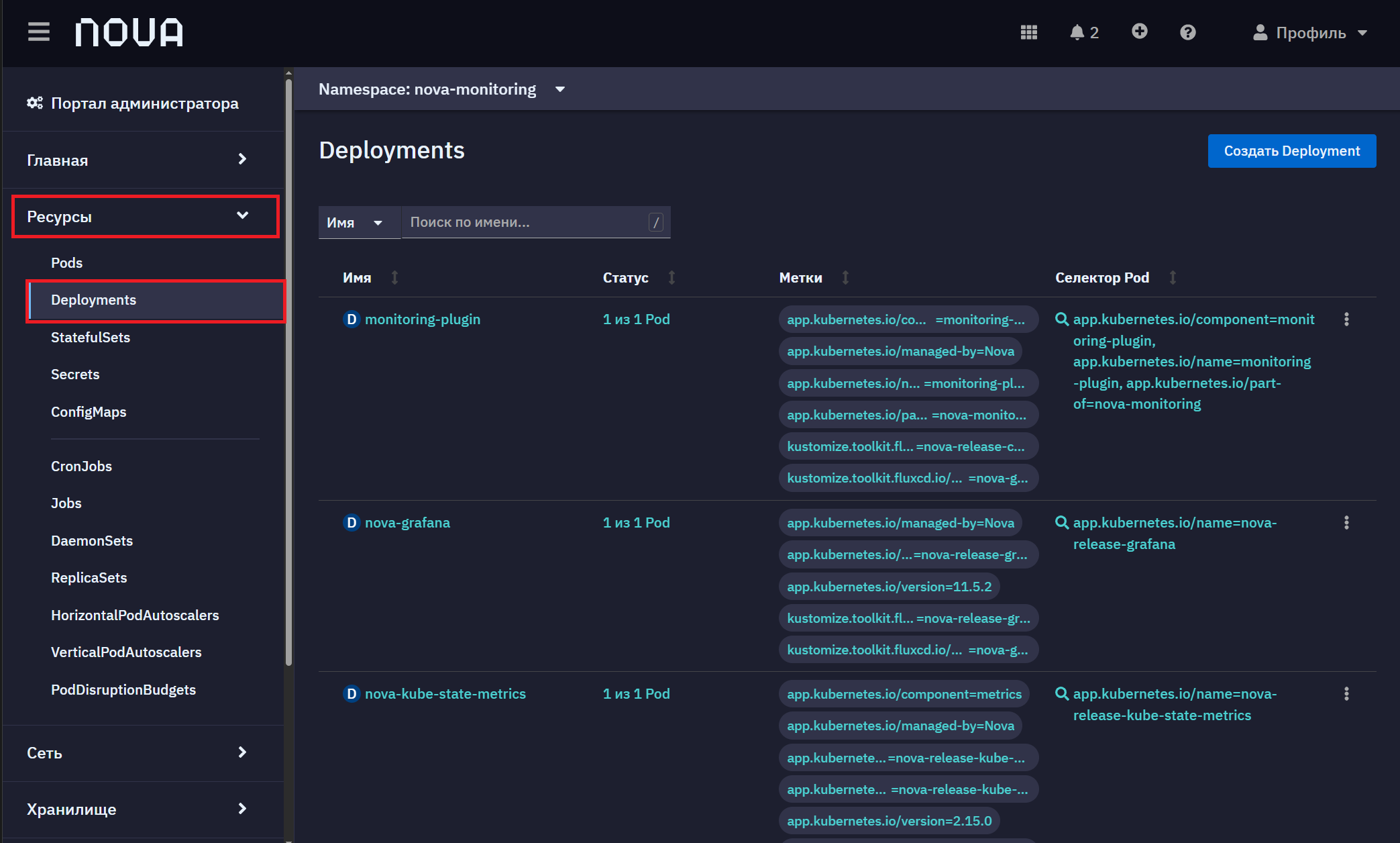Viewport: 1400px width, 843px height.
Task: Click nova-grafana pod selector search icon
Action: (x=1061, y=522)
